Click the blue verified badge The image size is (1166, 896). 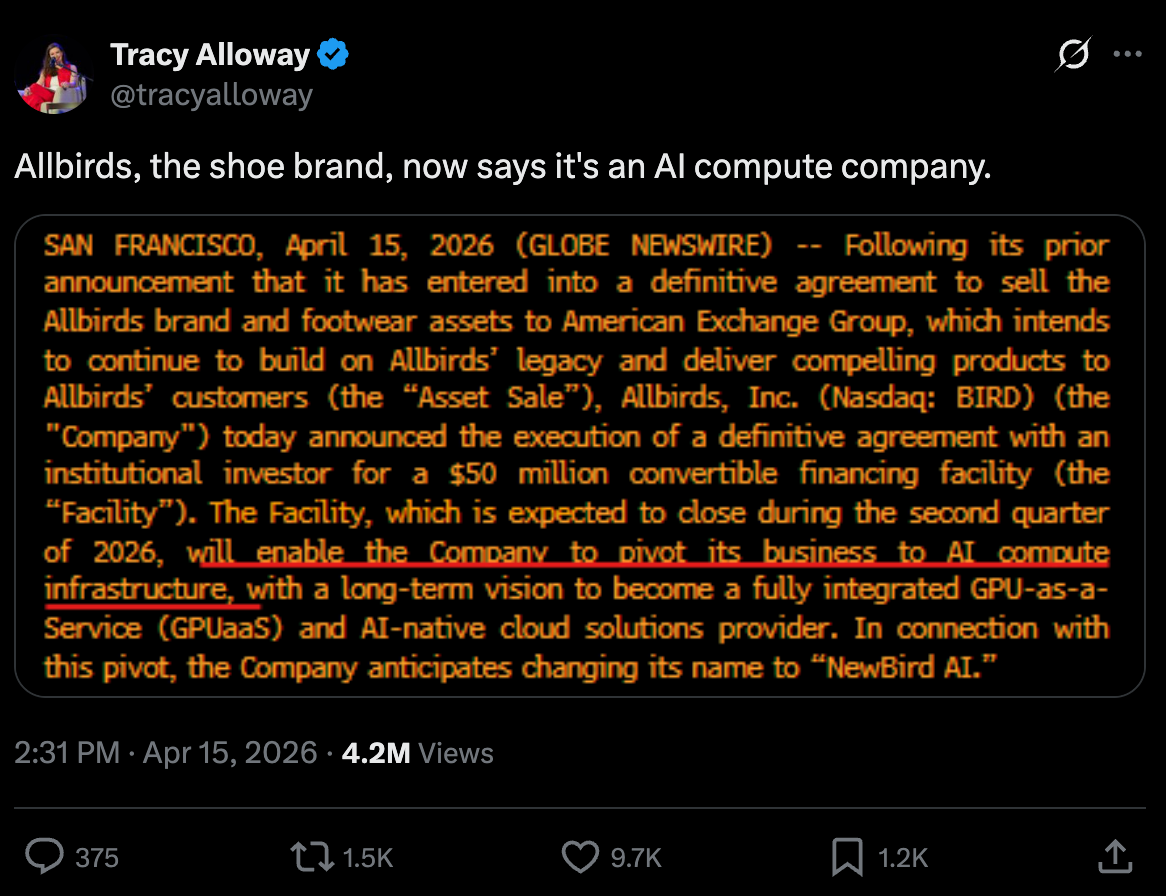(332, 55)
